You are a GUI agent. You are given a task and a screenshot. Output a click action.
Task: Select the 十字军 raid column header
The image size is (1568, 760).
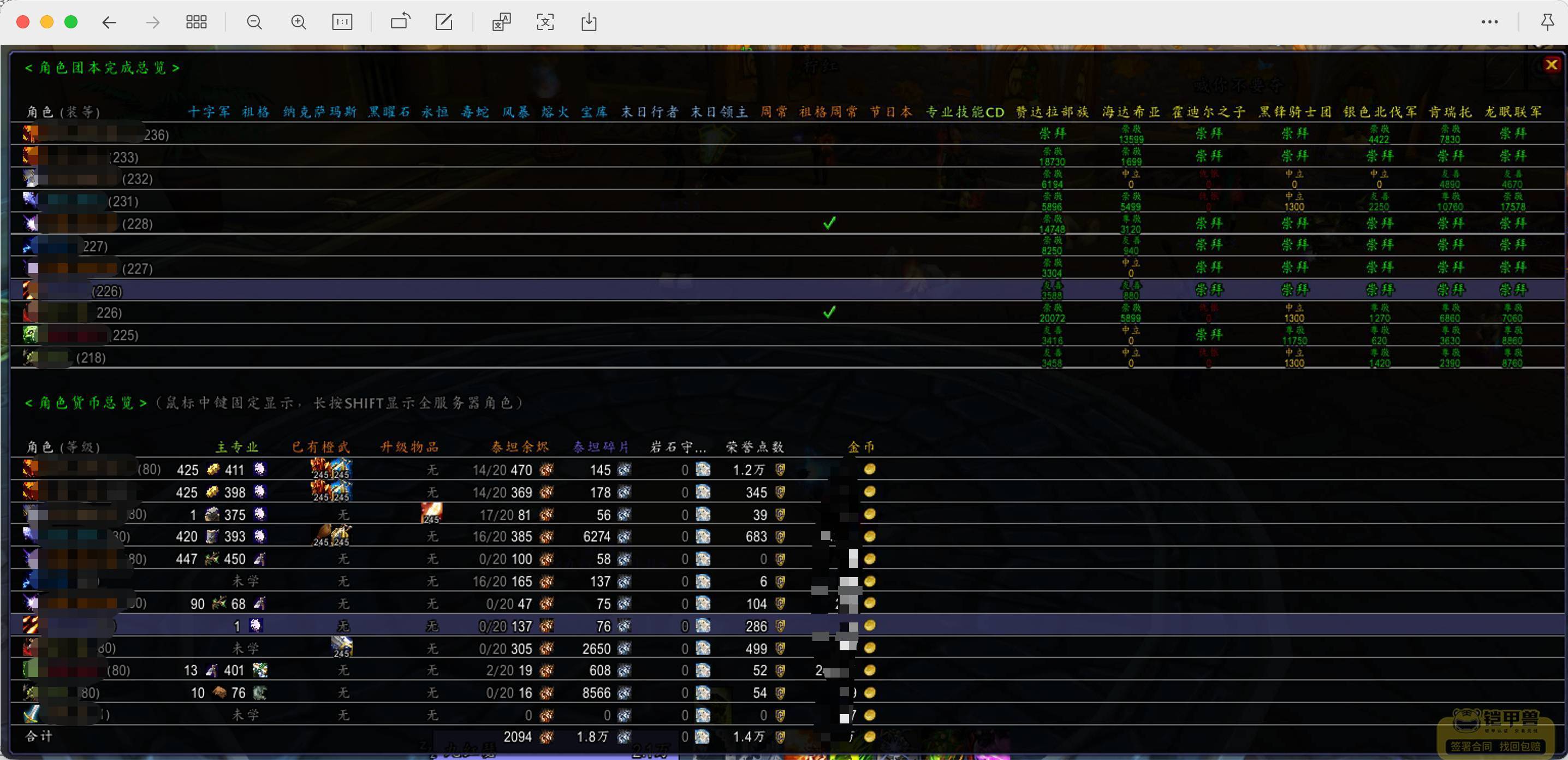click(x=209, y=111)
